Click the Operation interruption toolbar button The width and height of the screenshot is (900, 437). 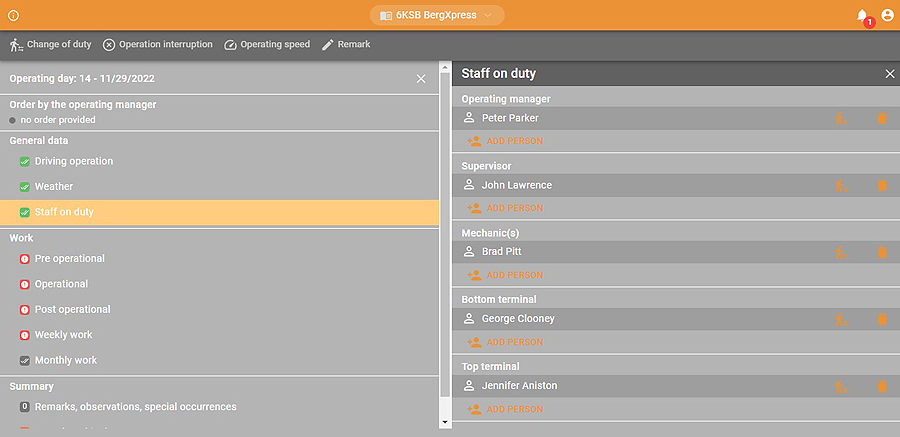click(158, 45)
